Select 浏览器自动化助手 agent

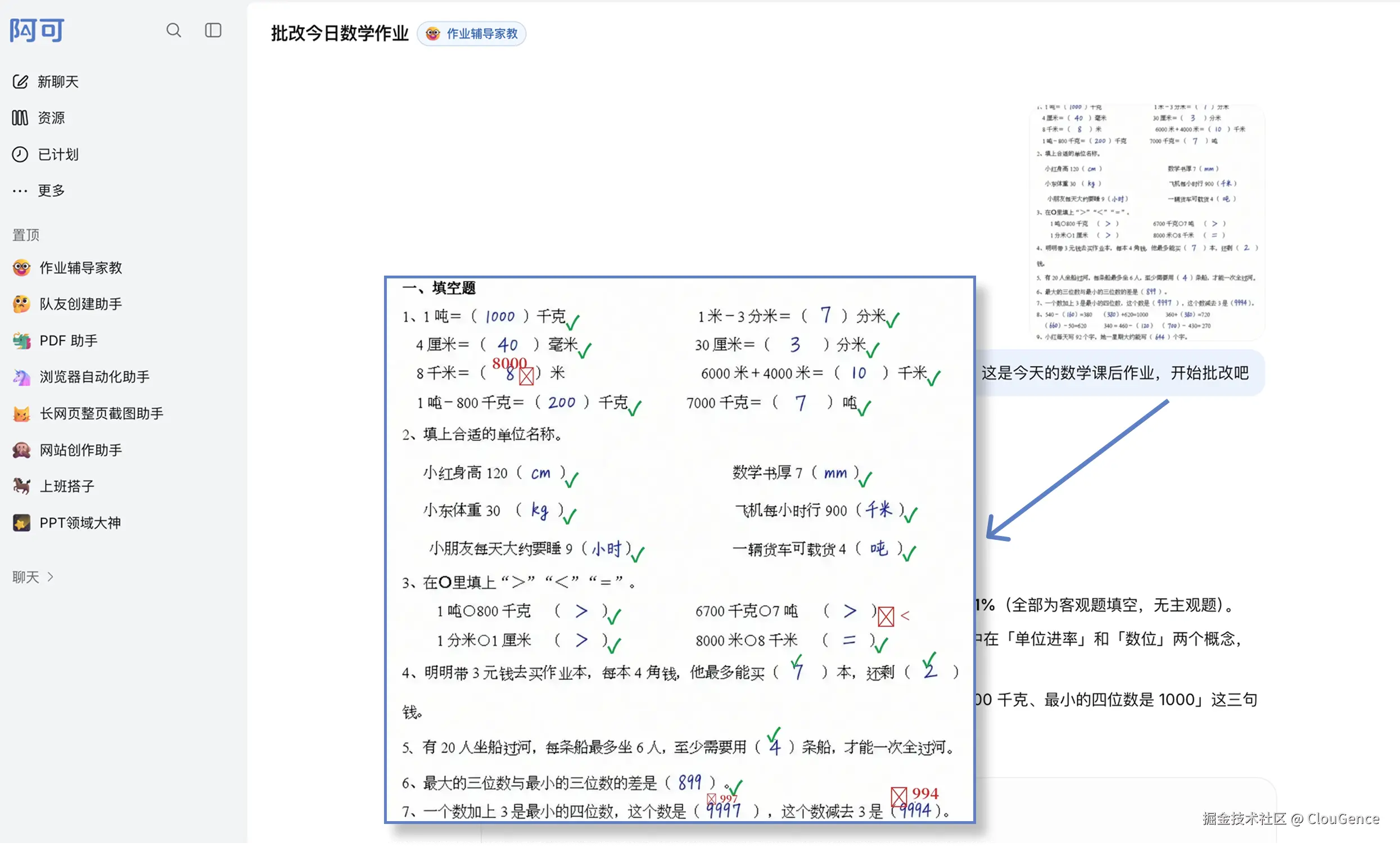point(82,377)
